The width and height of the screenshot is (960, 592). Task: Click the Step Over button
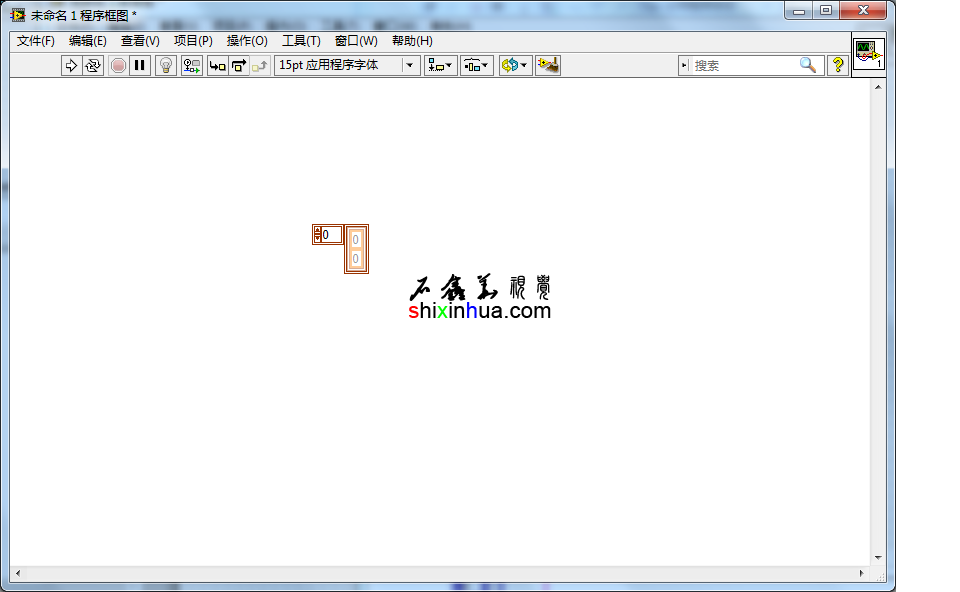click(x=239, y=65)
